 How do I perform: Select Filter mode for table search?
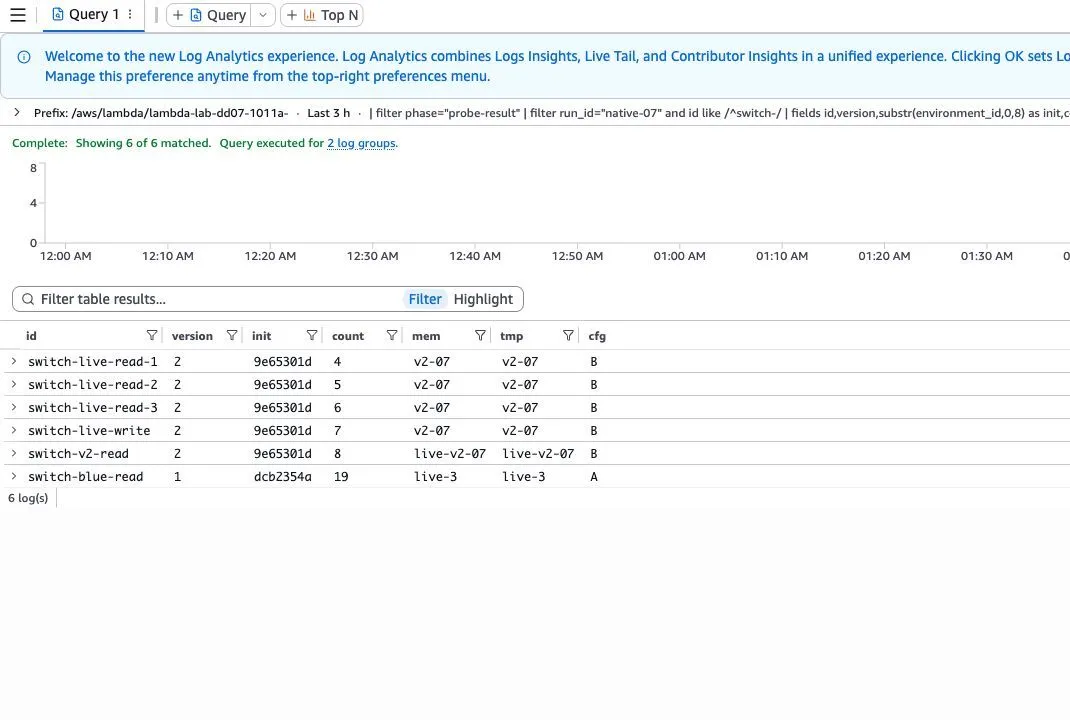424,299
